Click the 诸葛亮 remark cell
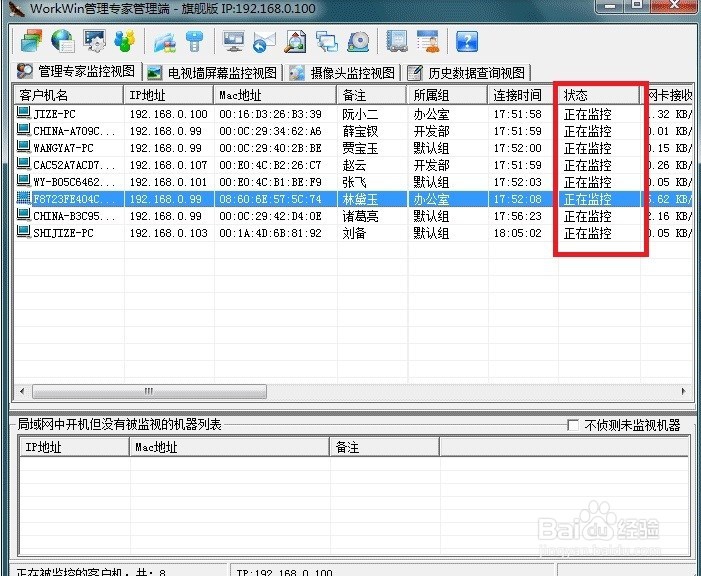 [x=360, y=216]
